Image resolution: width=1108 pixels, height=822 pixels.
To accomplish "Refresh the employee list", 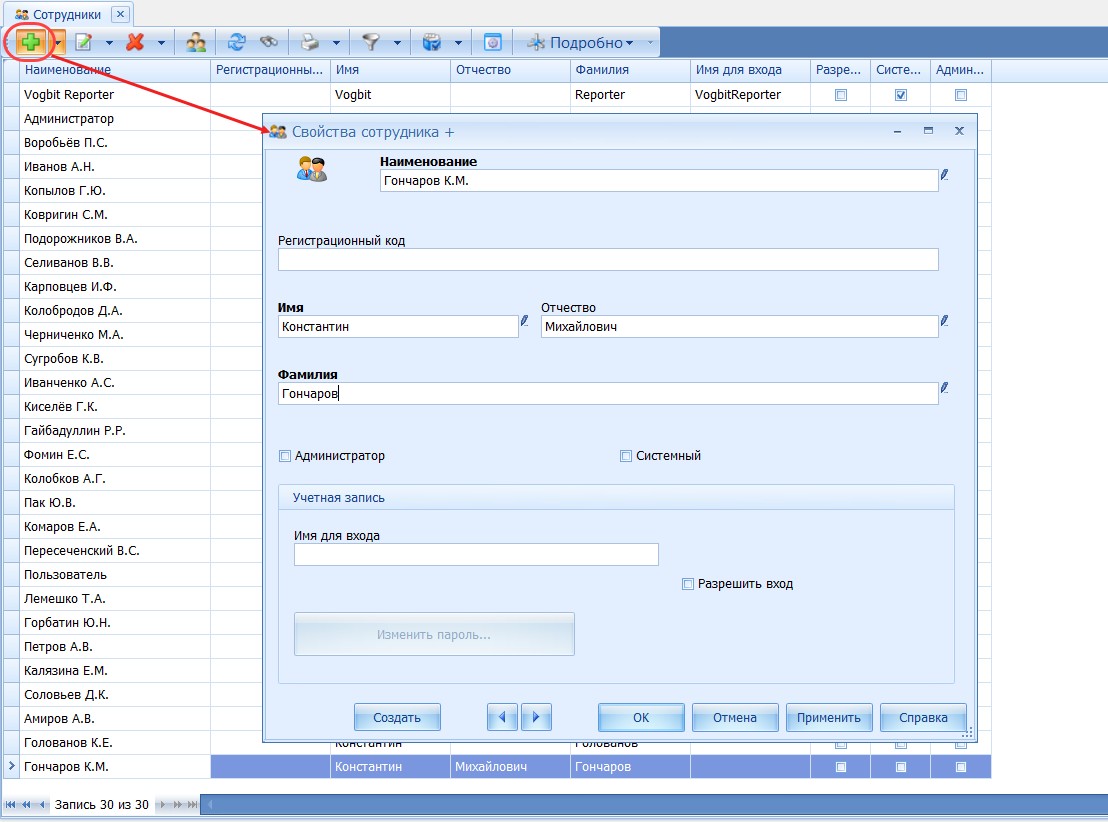I will [236, 42].
